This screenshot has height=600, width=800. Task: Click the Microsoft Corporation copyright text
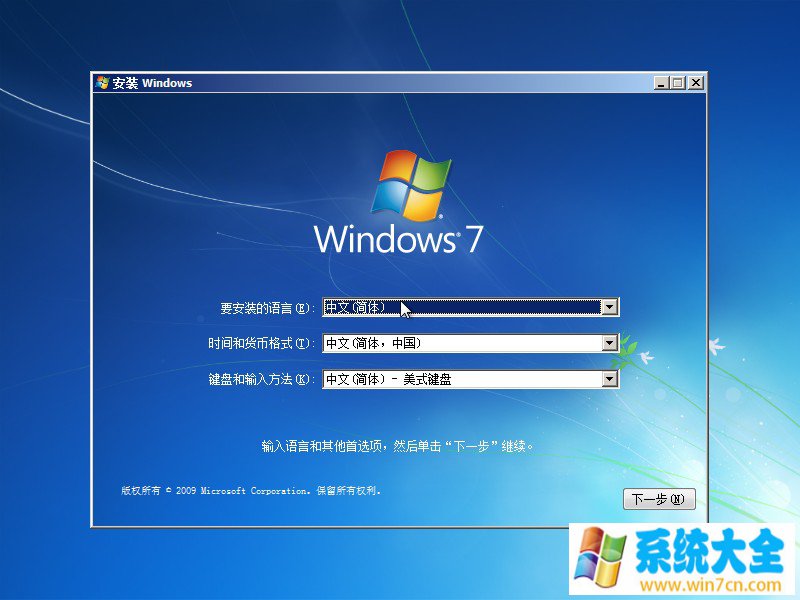pos(251,491)
